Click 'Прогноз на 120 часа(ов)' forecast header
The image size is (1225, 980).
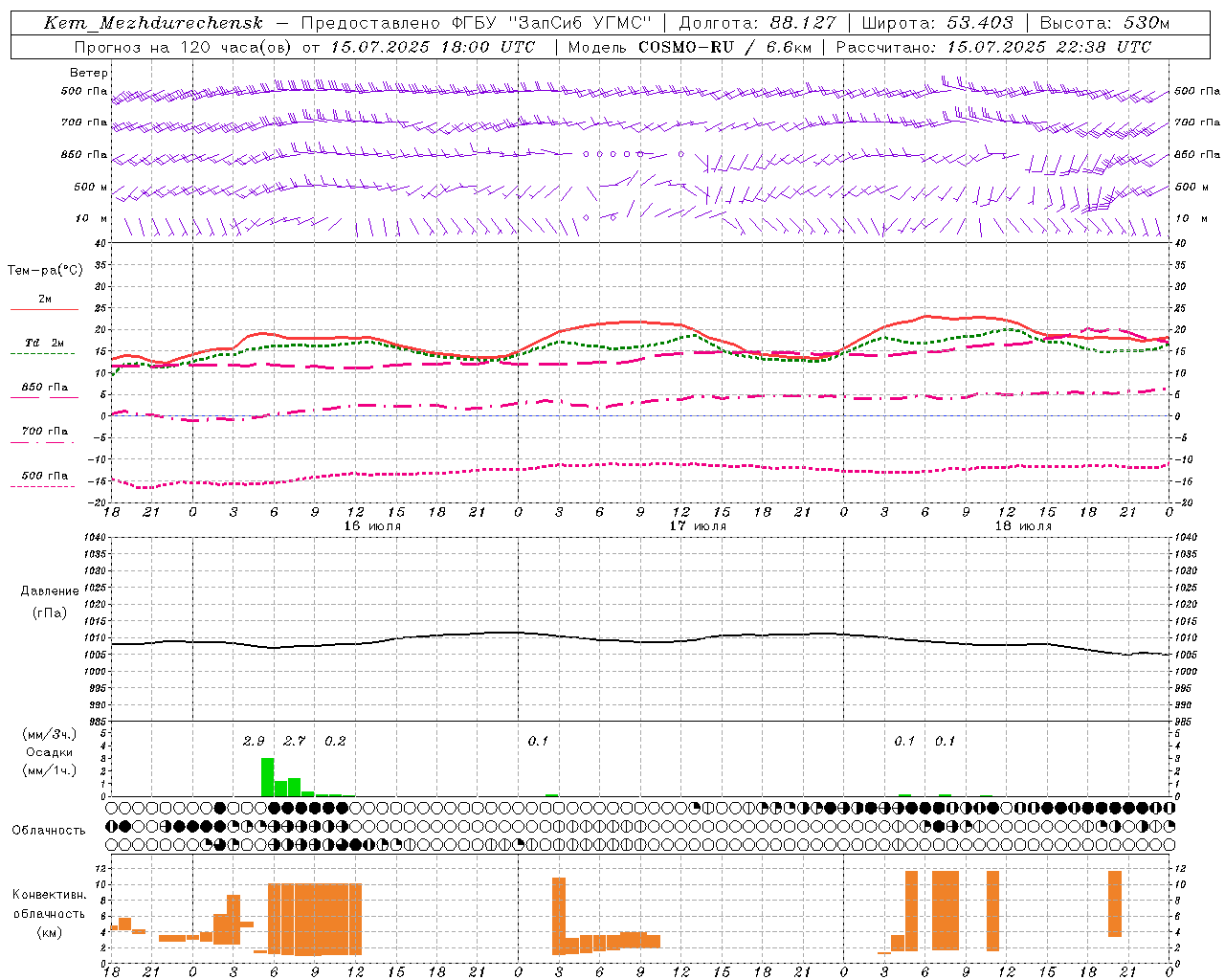[184, 47]
